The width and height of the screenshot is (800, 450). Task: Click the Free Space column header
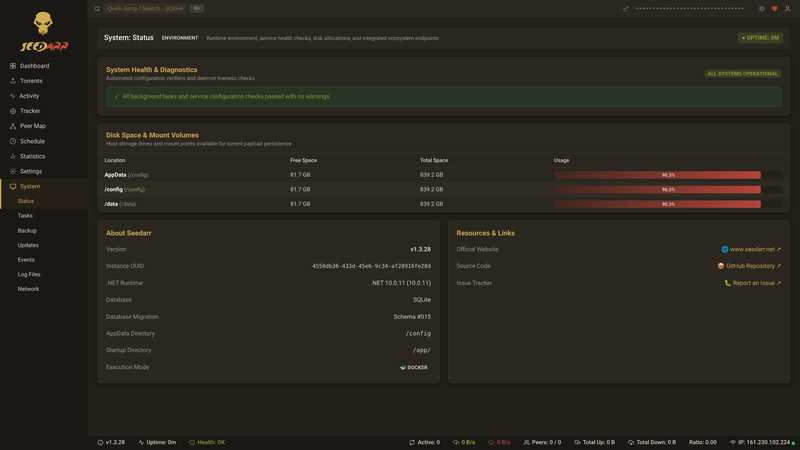pos(304,160)
